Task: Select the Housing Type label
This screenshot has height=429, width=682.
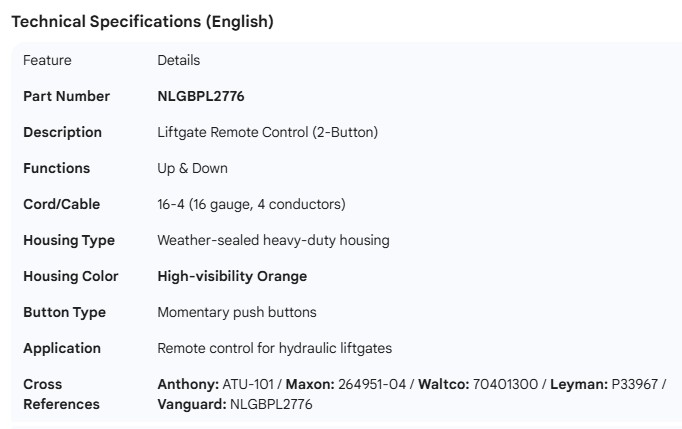Action: (68, 240)
